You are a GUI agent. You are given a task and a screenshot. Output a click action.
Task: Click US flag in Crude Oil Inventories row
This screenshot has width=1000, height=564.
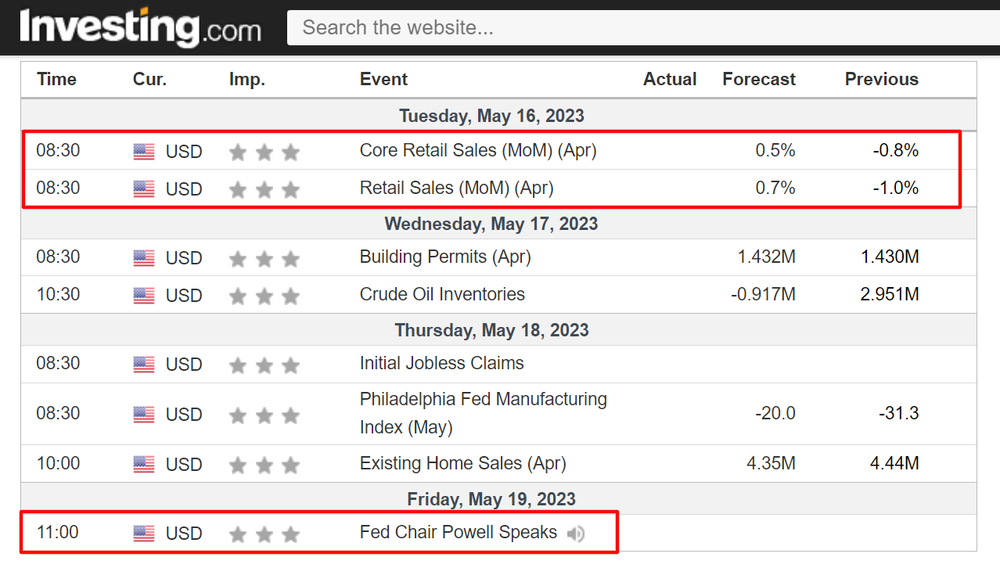point(144,295)
